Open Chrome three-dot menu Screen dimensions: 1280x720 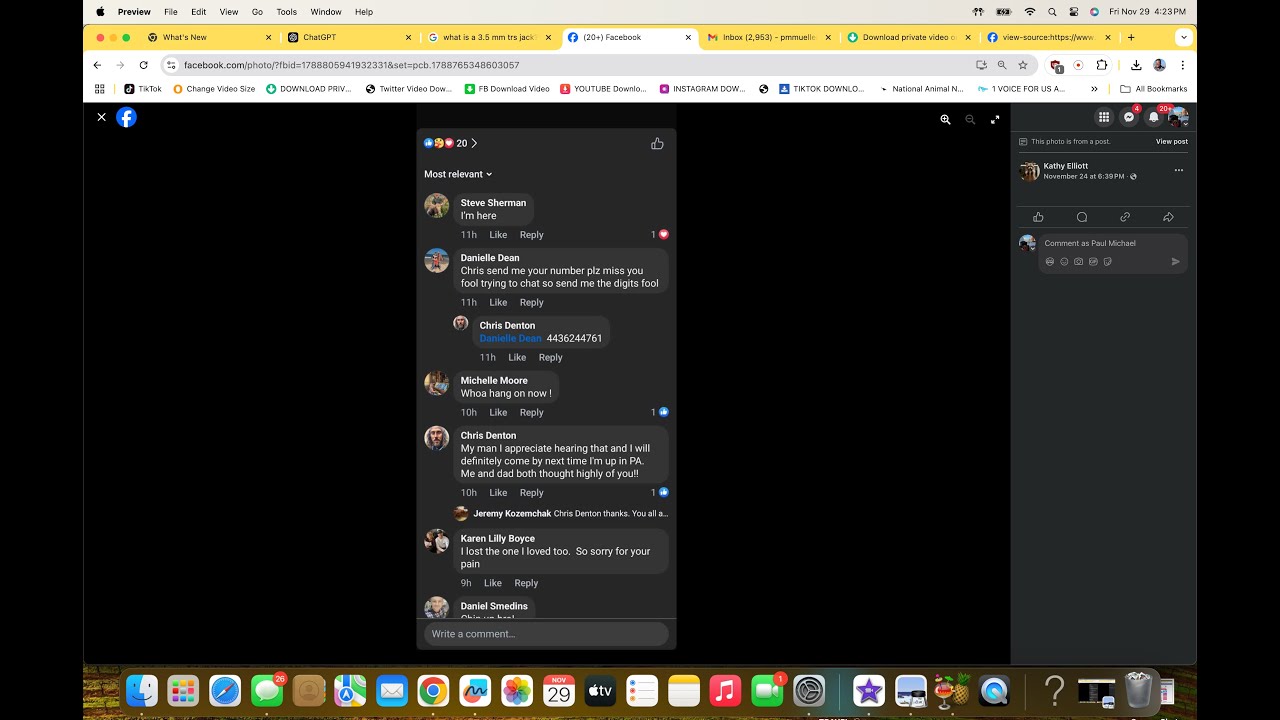(1182, 65)
